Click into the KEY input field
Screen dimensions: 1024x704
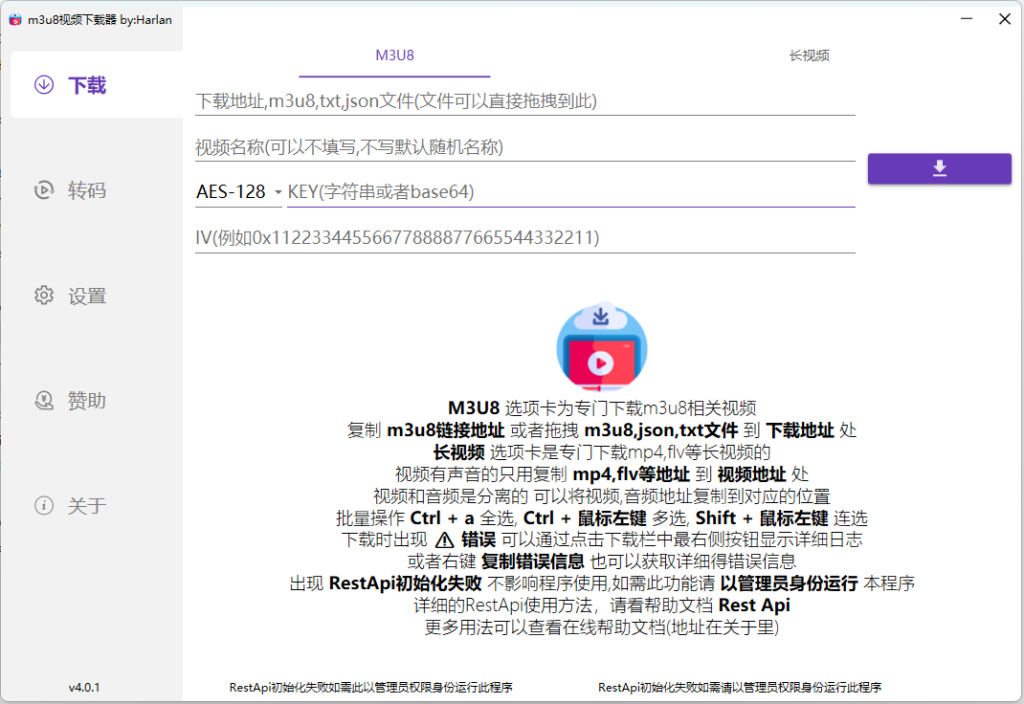[570, 191]
